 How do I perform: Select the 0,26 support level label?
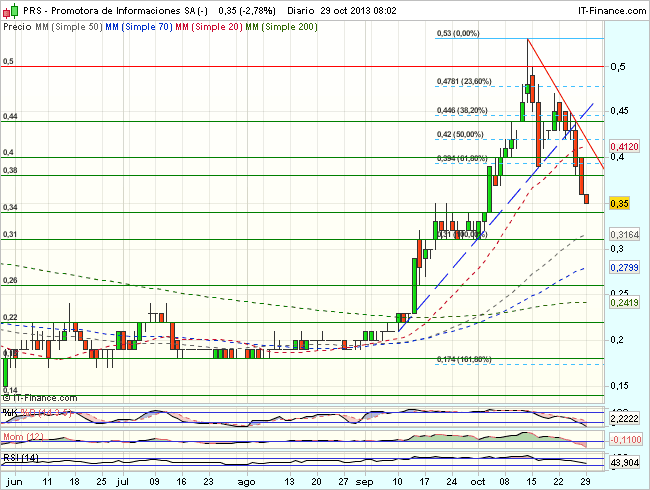10,280
